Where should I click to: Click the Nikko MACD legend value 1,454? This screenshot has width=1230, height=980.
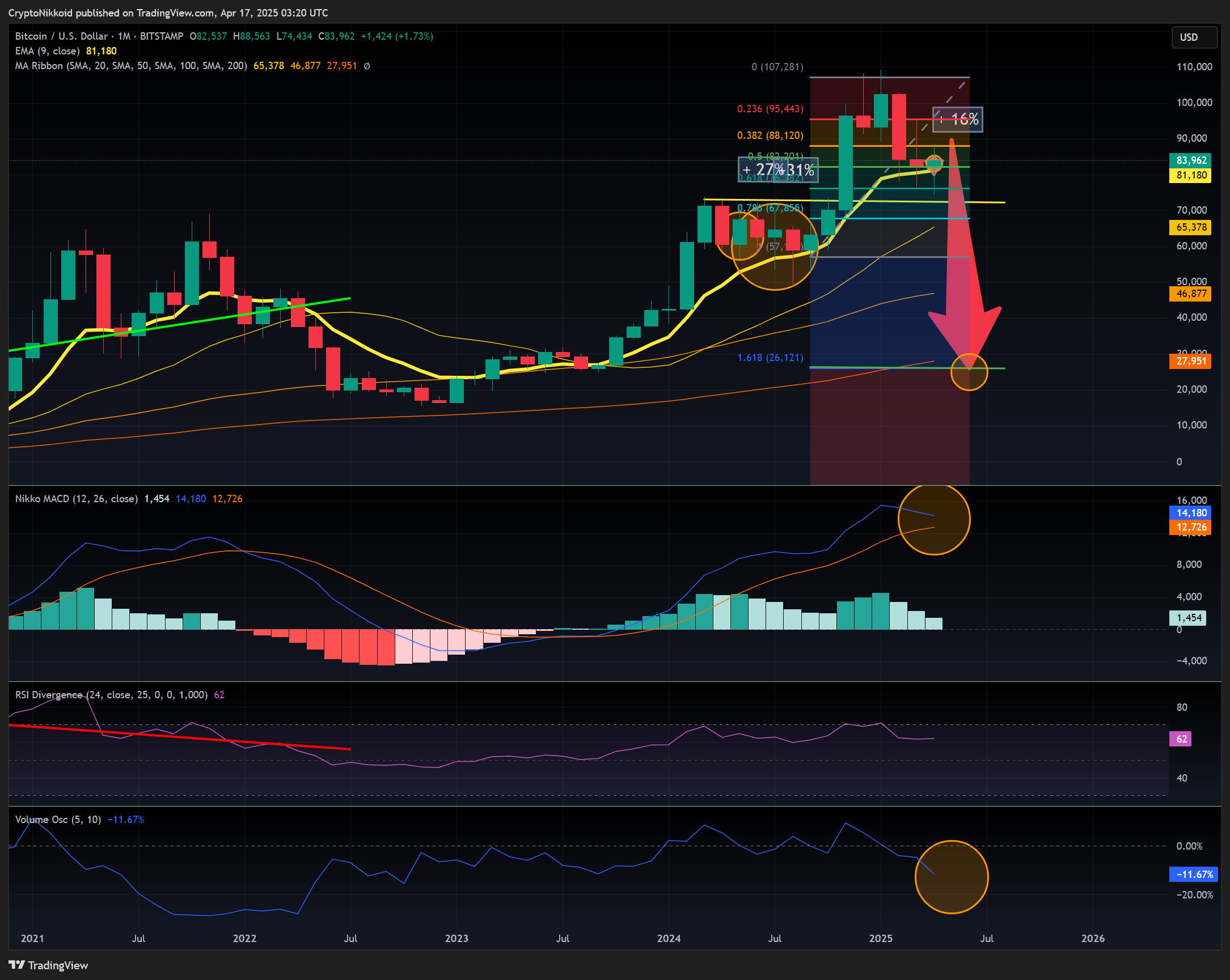tap(157, 499)
